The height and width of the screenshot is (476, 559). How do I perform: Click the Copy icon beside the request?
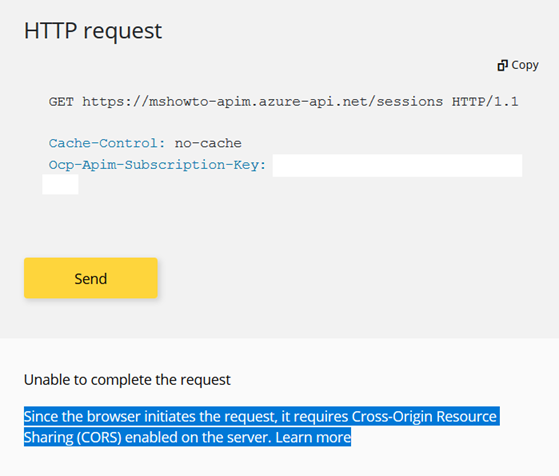[x=502, y=65]
